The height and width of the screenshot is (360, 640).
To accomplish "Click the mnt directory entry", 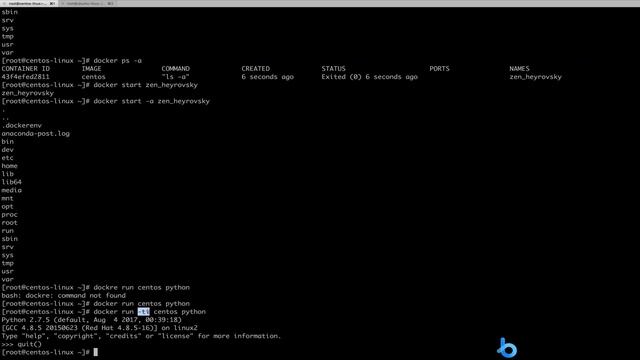I will (7, 198).
